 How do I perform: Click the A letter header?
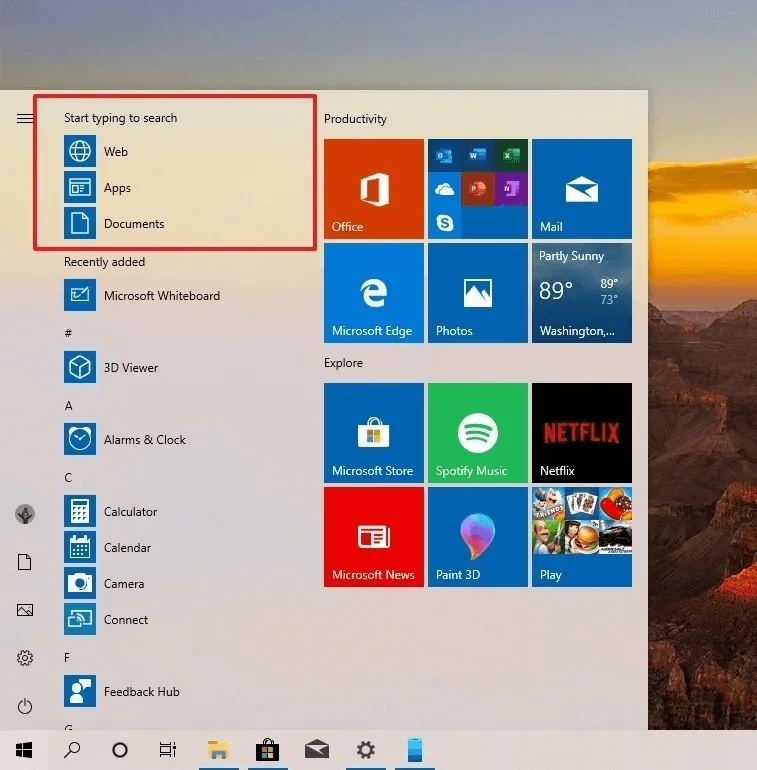click(68, 405)
